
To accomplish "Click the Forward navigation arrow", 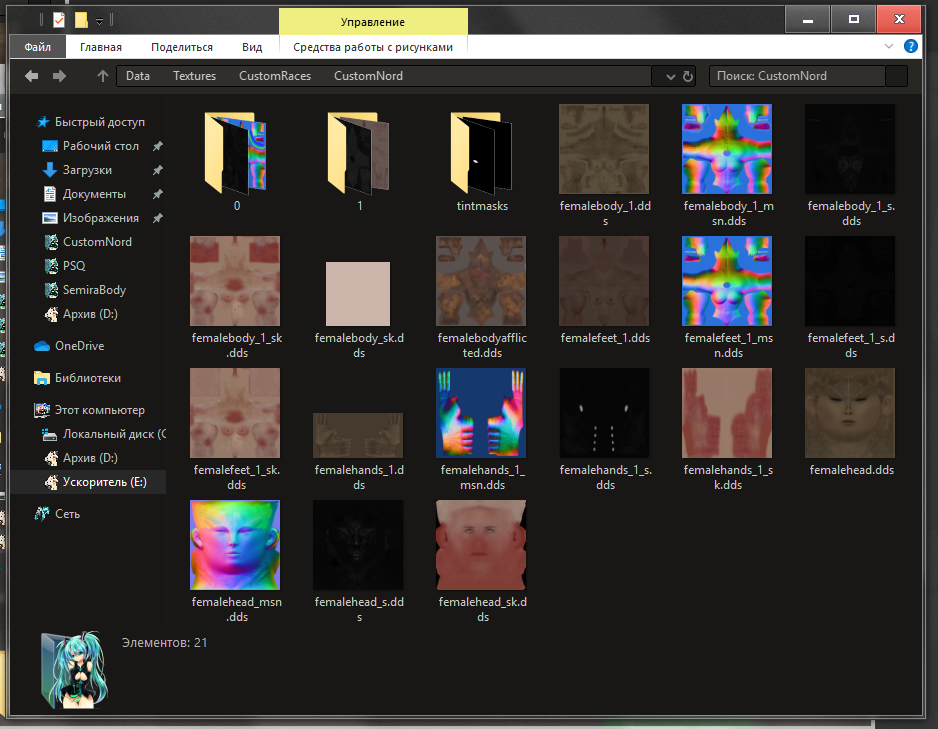I will [x=60, y=76].
